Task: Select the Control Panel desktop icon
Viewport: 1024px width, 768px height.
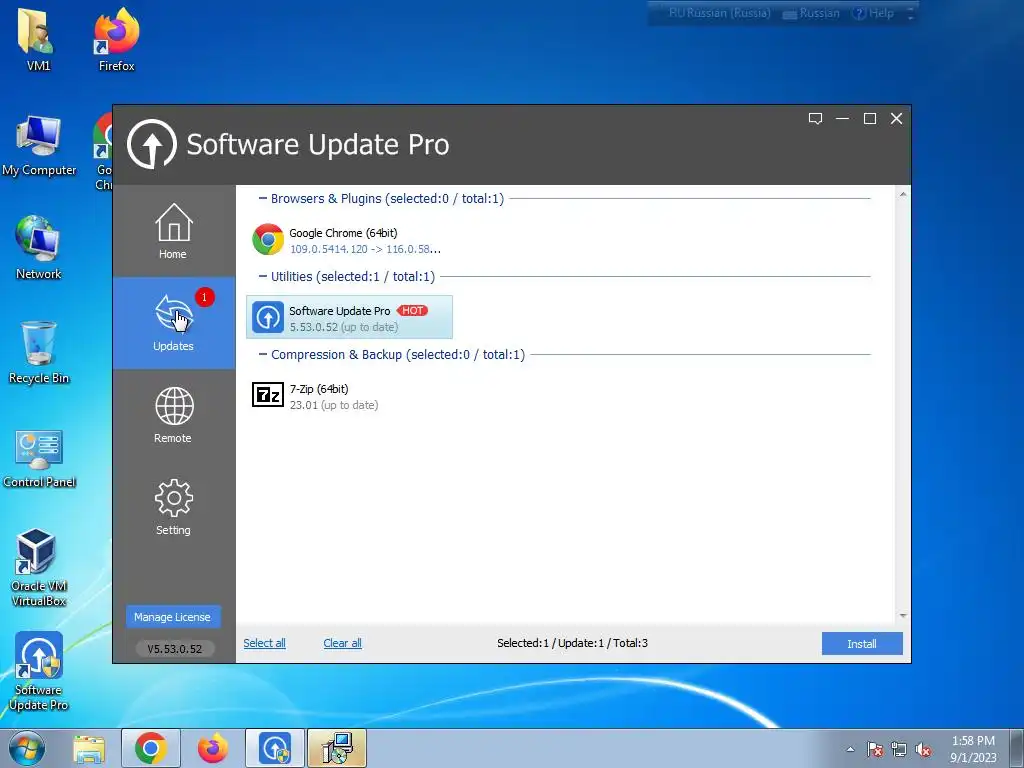Action: (x=39, y=458)
